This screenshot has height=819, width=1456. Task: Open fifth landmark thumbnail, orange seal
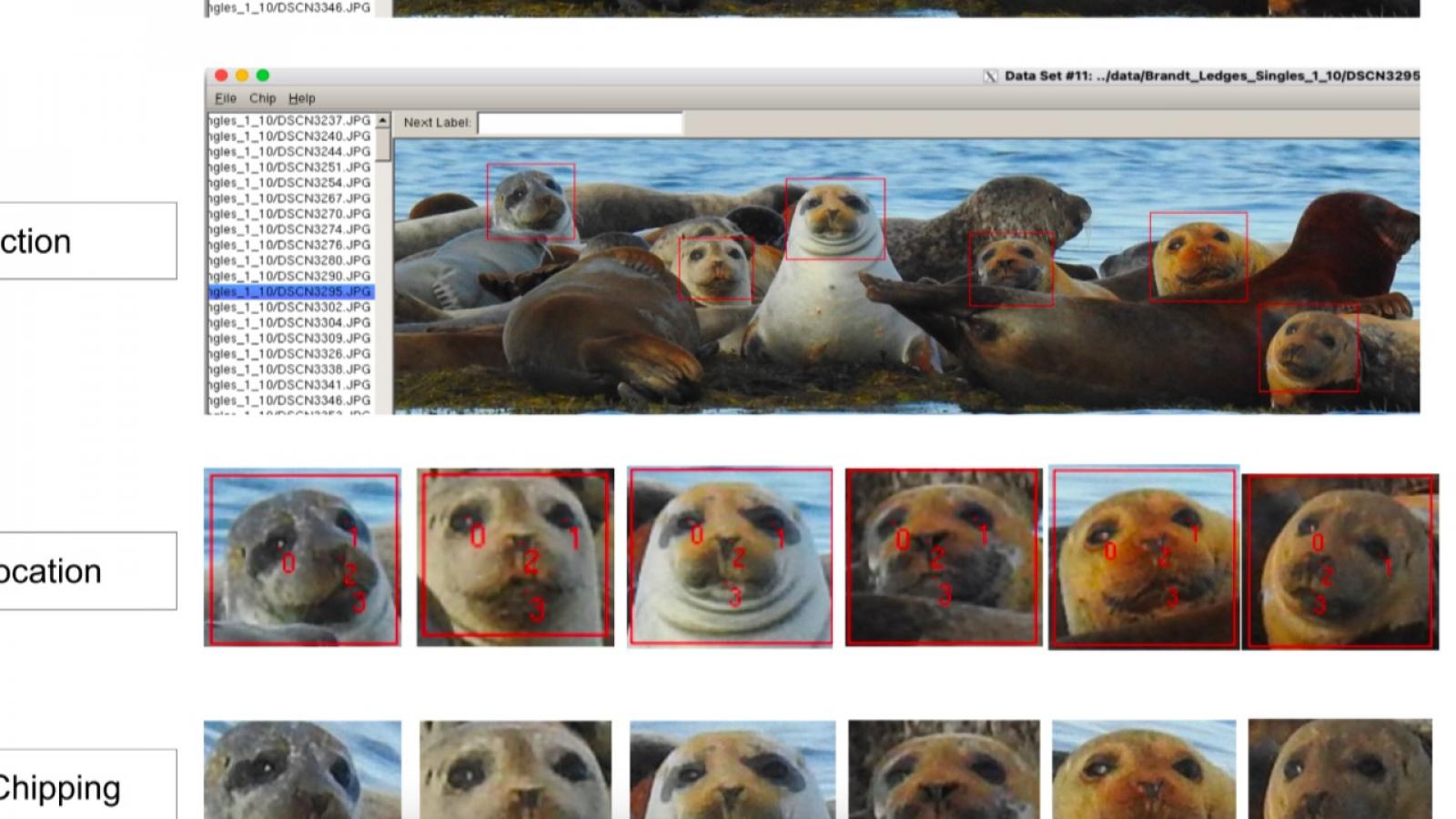pyautogui.click(x=1144, y=557)
